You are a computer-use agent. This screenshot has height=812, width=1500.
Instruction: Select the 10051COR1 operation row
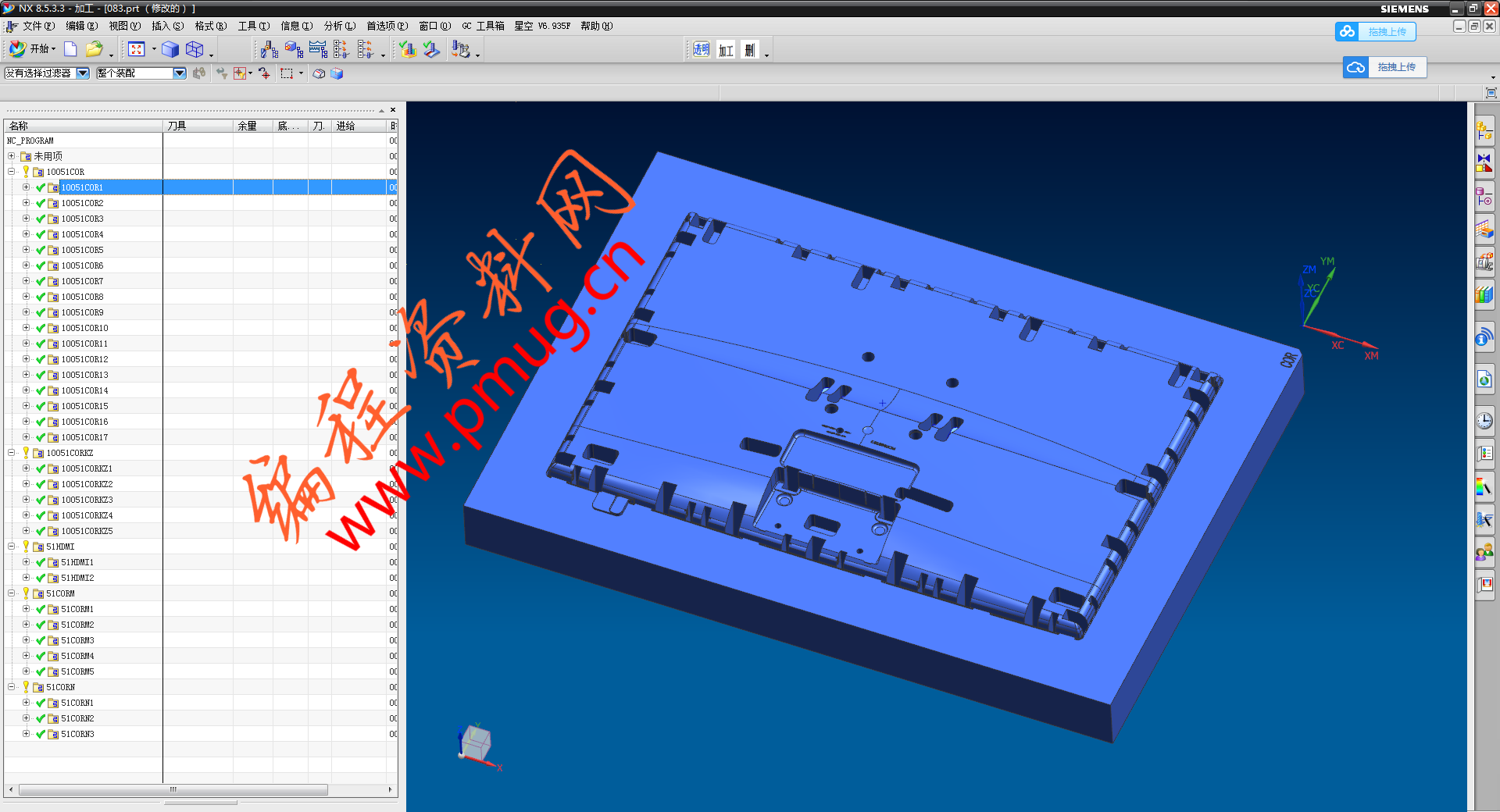[201, 187]
